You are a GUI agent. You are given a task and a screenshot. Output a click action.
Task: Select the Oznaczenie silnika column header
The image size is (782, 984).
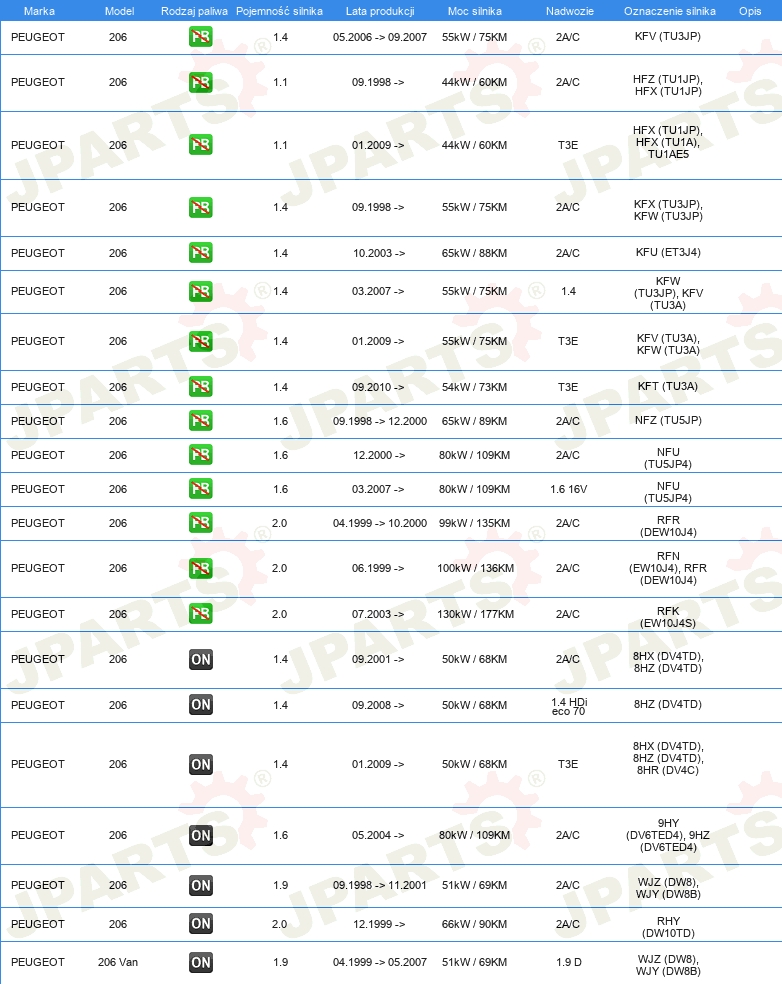pos(670,11)
